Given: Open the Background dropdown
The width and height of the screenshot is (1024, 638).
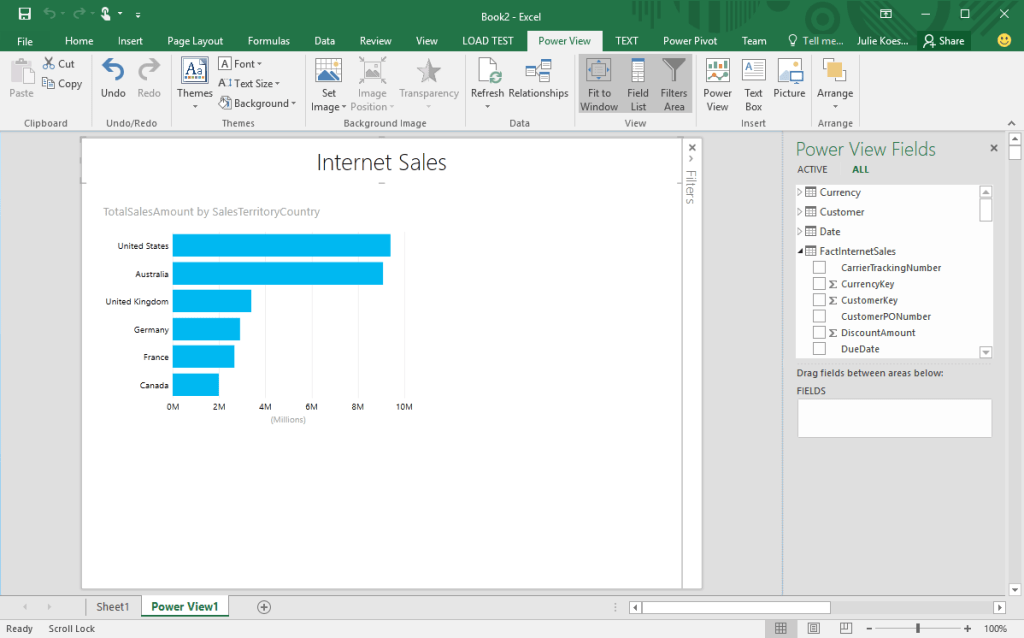Looking at the screenshot, I should coord(257,103).
